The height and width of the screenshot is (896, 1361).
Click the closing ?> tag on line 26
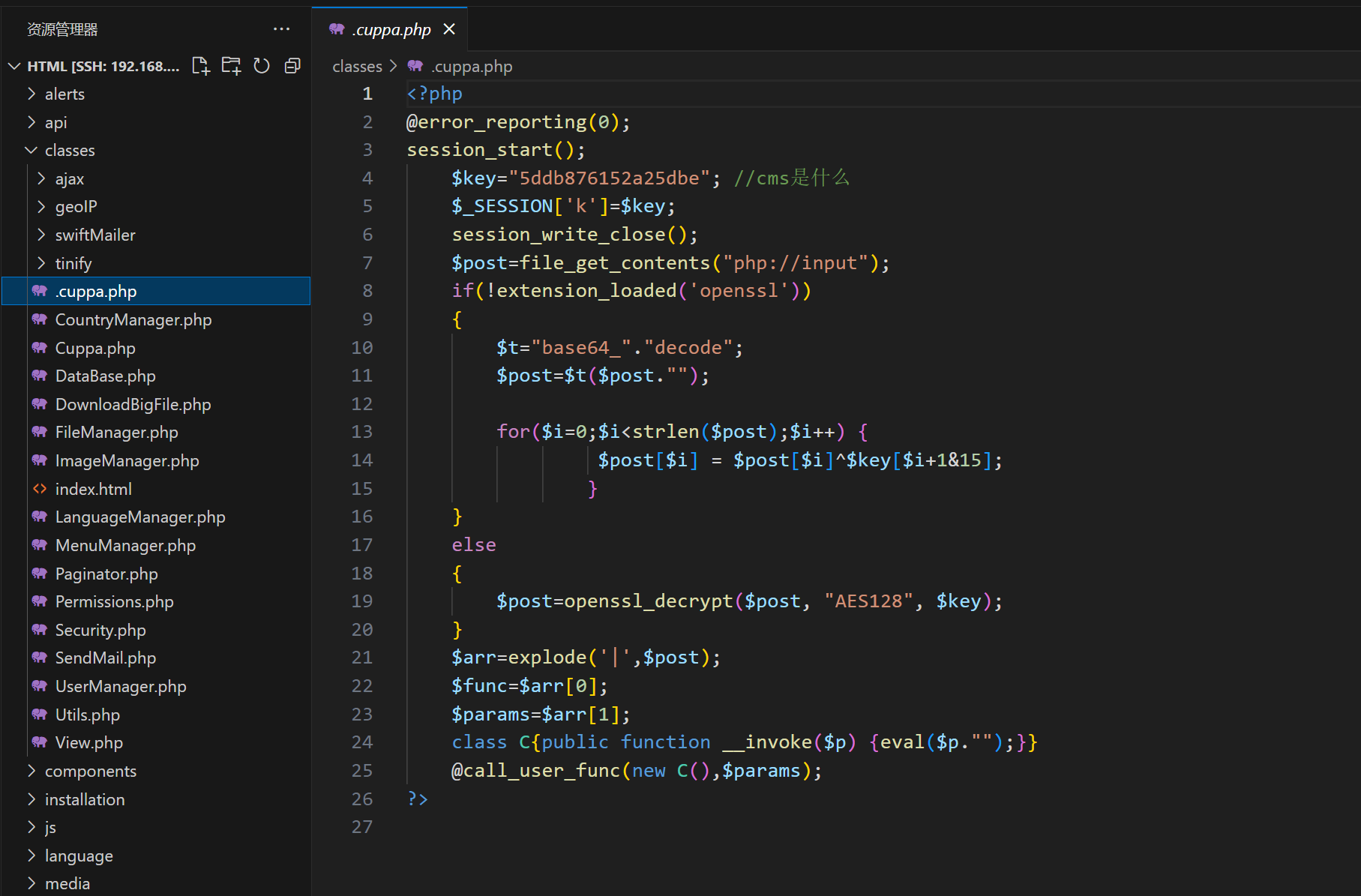tap(418, 799)
